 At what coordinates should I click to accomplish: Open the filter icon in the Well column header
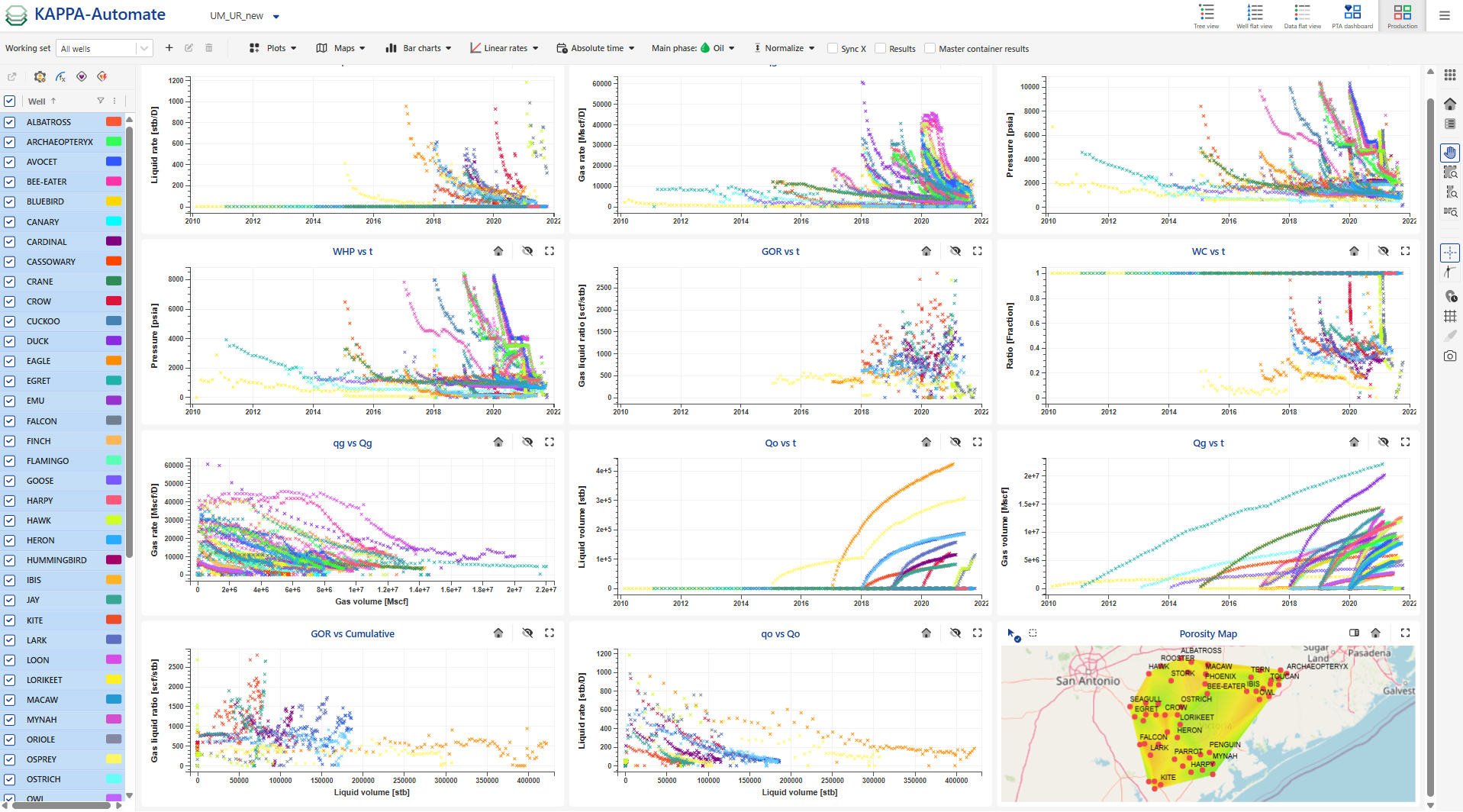click(100, 100)
